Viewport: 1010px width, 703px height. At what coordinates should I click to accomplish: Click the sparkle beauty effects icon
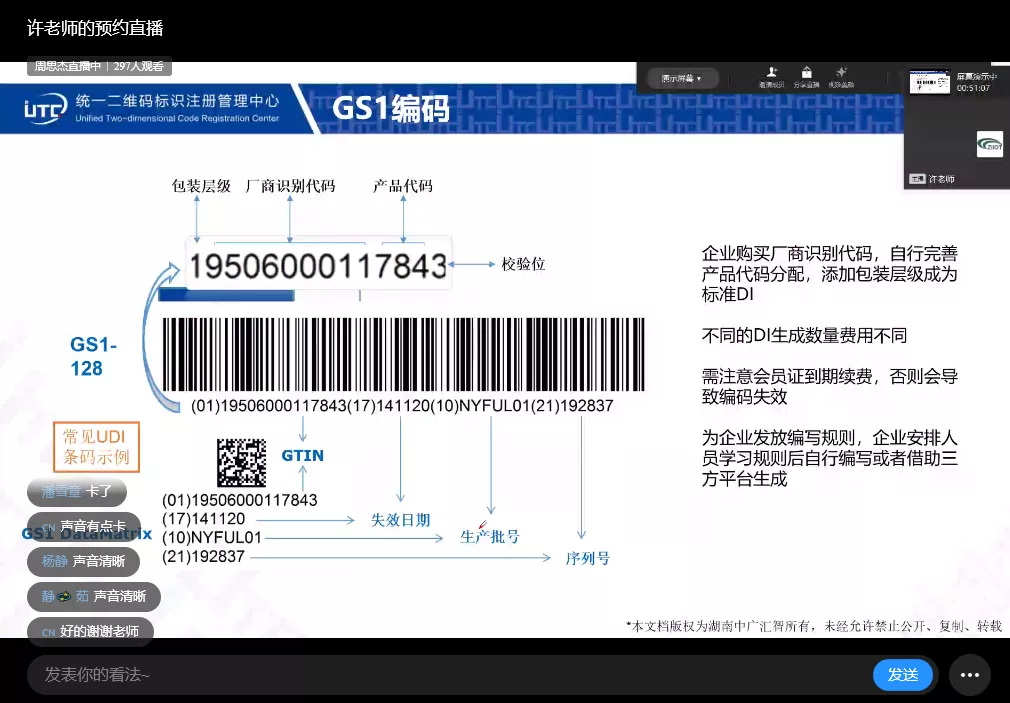click(x=841, y=72)
